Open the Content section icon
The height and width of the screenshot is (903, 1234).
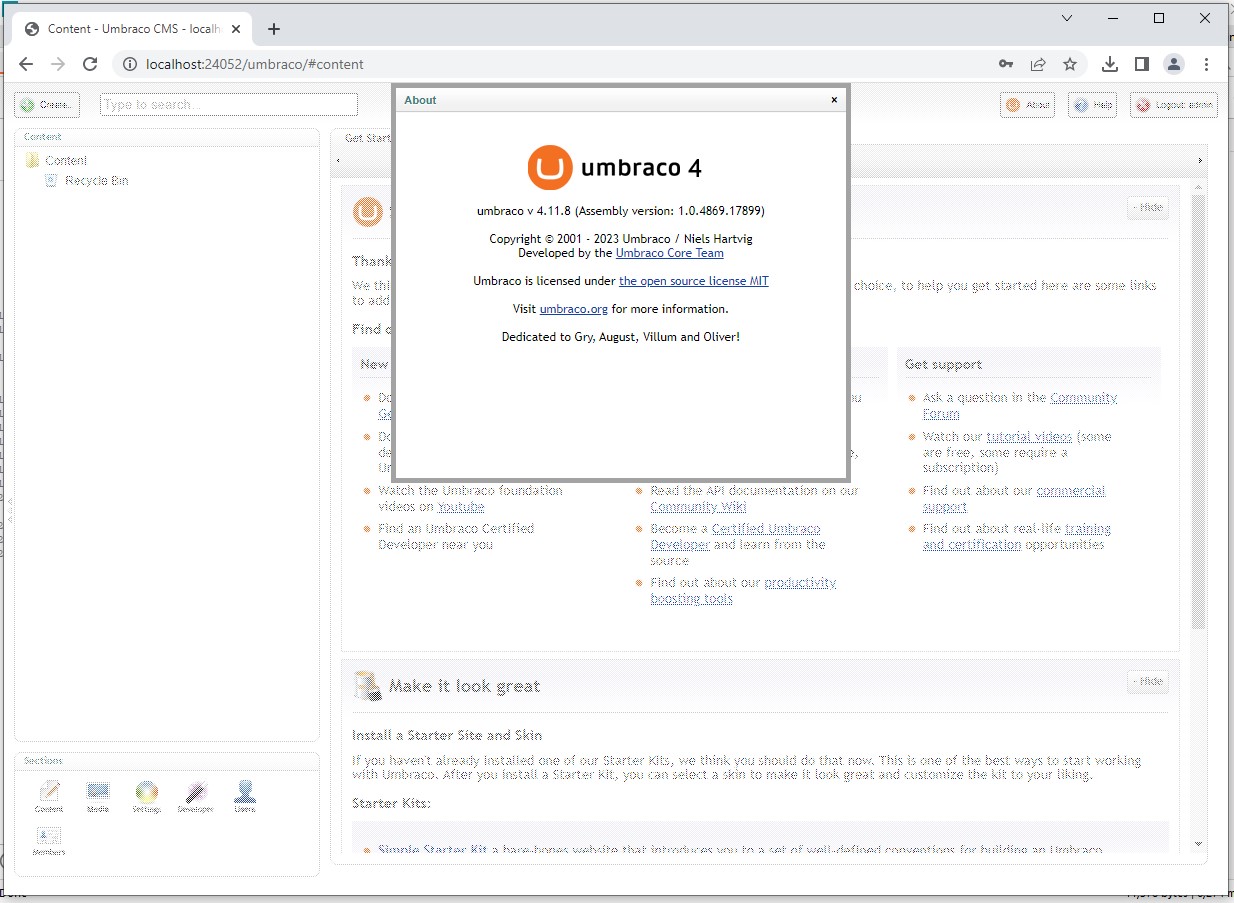tap(49, 796)
